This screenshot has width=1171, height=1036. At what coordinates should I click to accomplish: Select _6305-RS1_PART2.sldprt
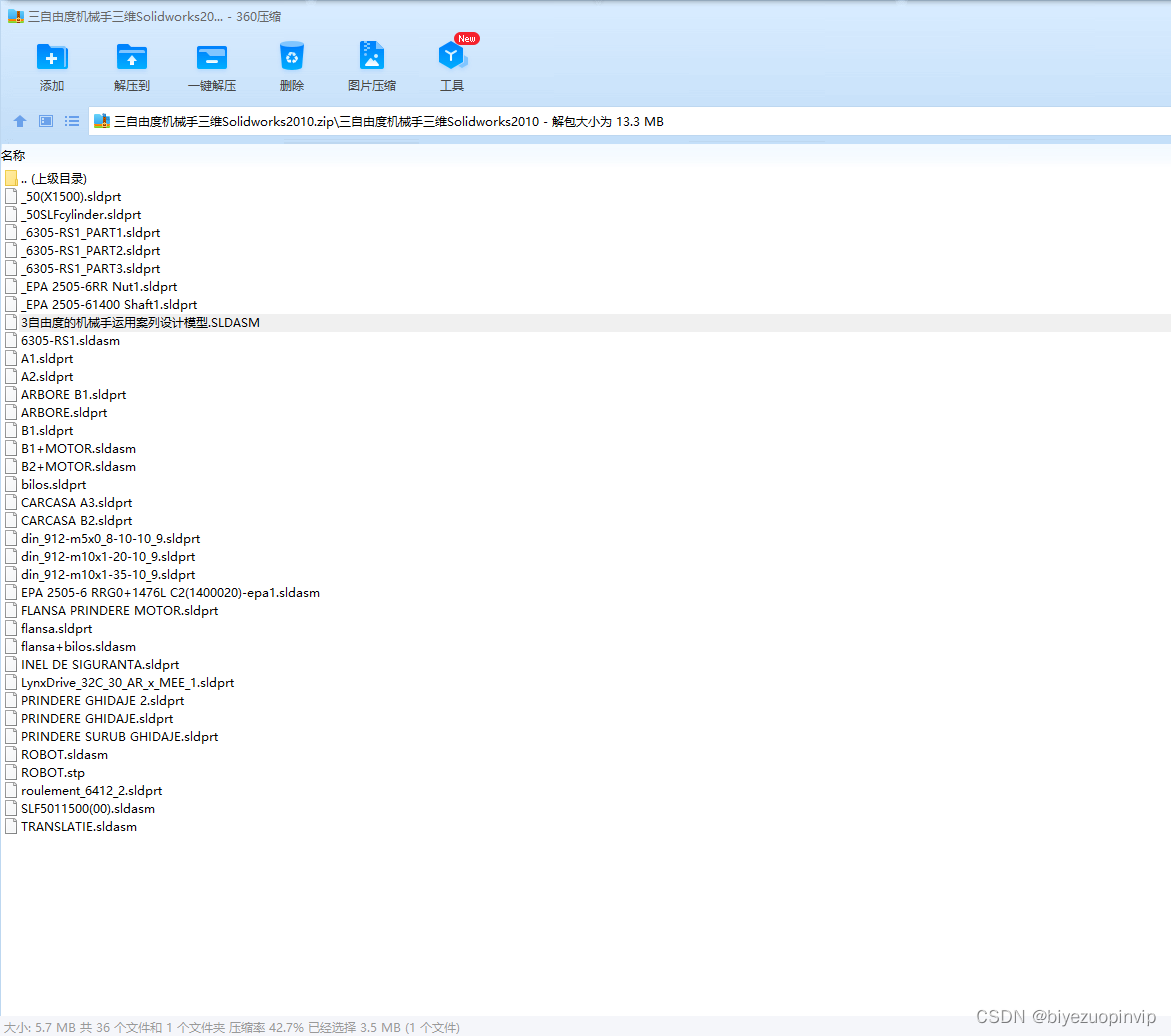click(x=90, y=250)
